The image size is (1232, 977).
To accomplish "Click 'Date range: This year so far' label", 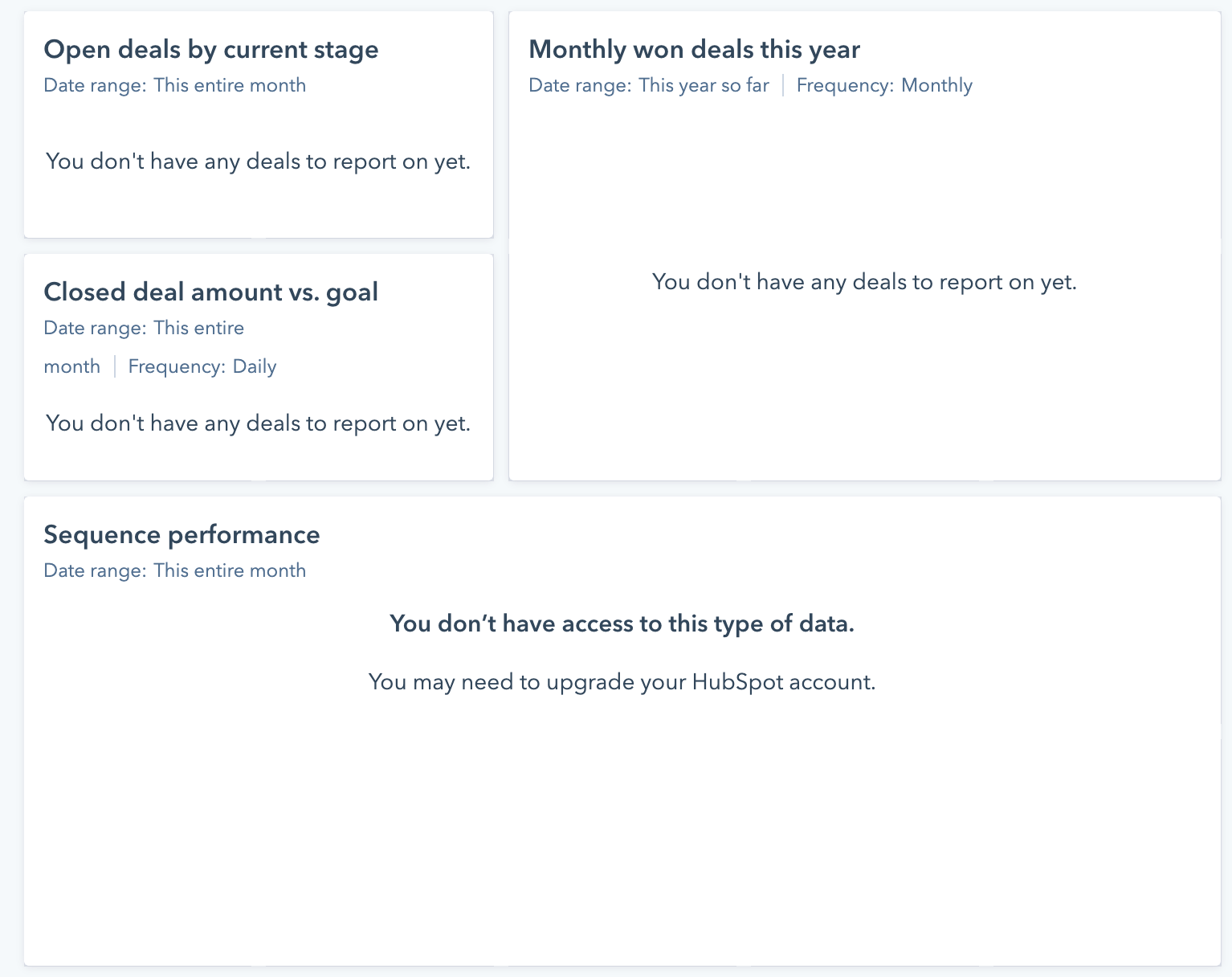I will click(x=649, y=85).
